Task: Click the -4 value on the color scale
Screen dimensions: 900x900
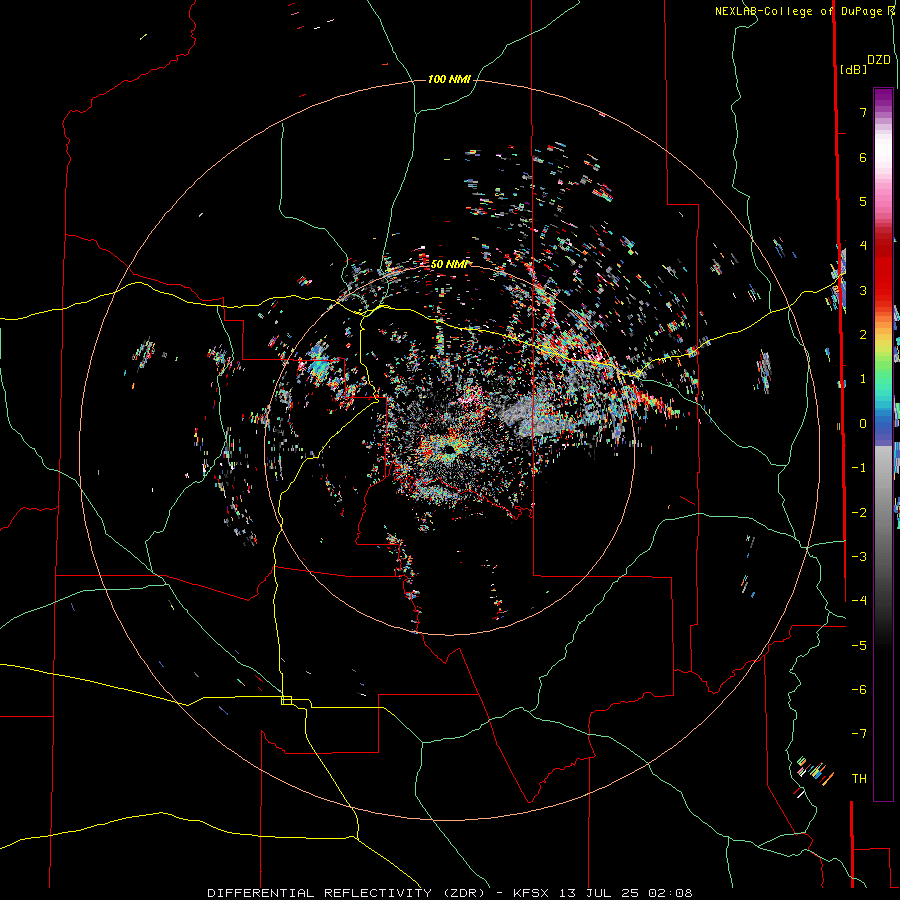Action: coord(859,600)
